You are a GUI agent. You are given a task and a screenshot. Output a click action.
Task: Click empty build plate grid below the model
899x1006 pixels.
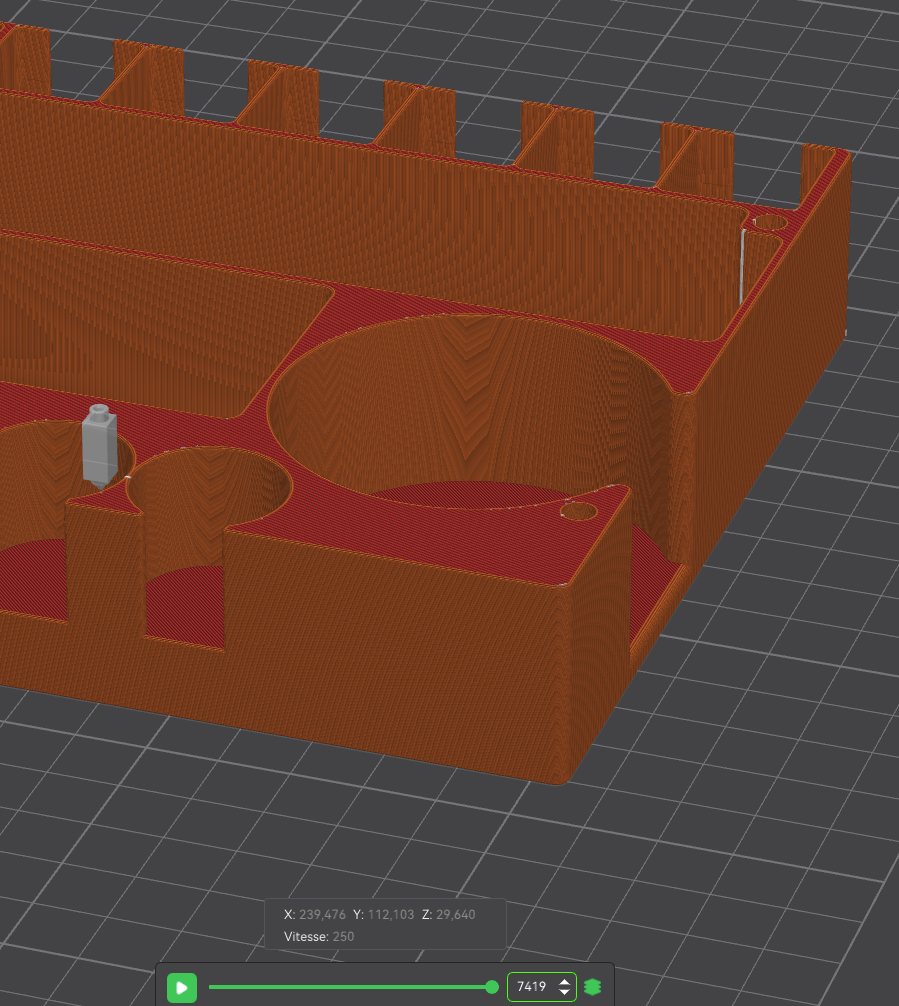tap(449, 847)
